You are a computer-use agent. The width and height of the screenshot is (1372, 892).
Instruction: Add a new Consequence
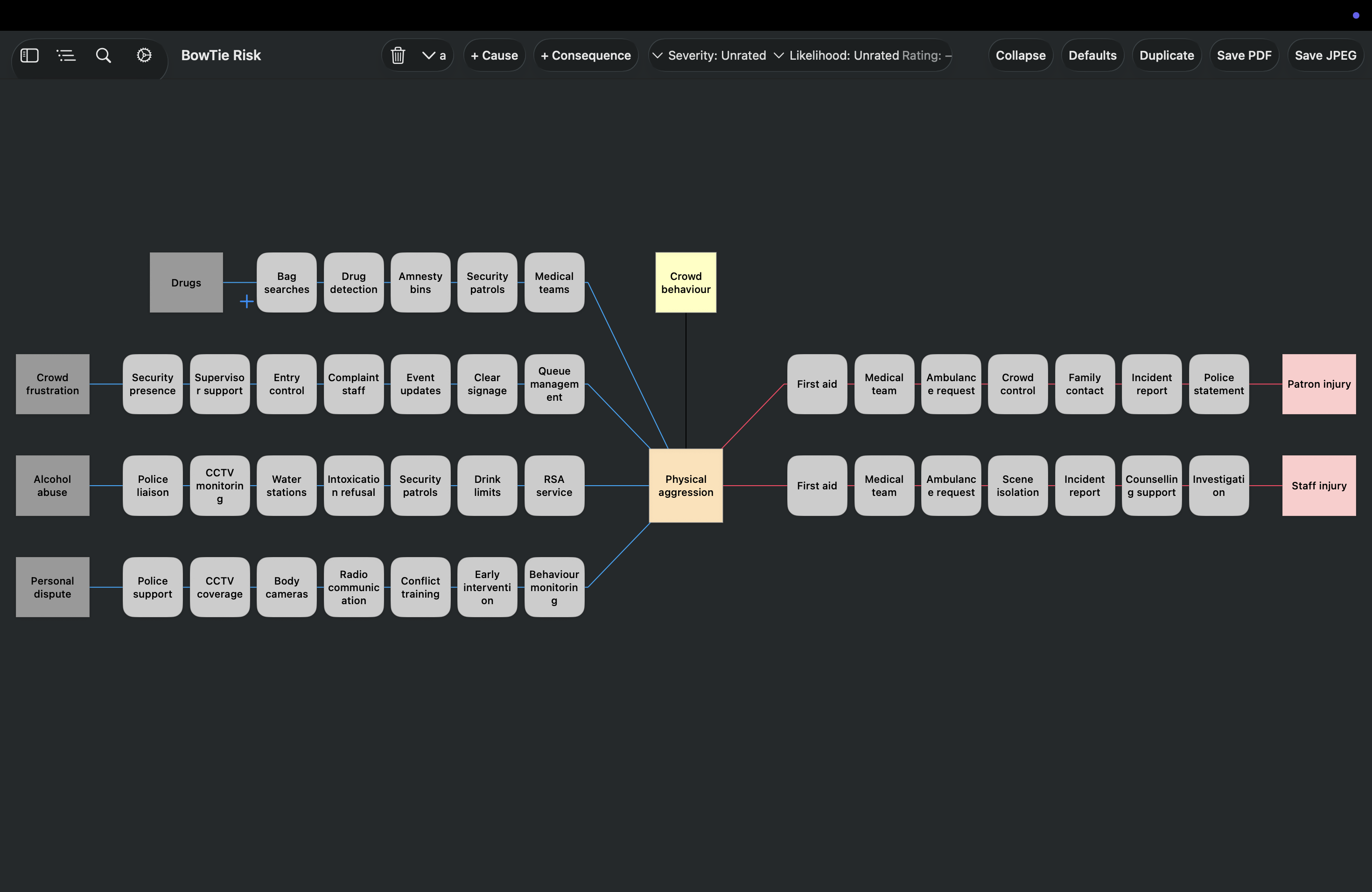pyautogui.click(x=586, y=56)
